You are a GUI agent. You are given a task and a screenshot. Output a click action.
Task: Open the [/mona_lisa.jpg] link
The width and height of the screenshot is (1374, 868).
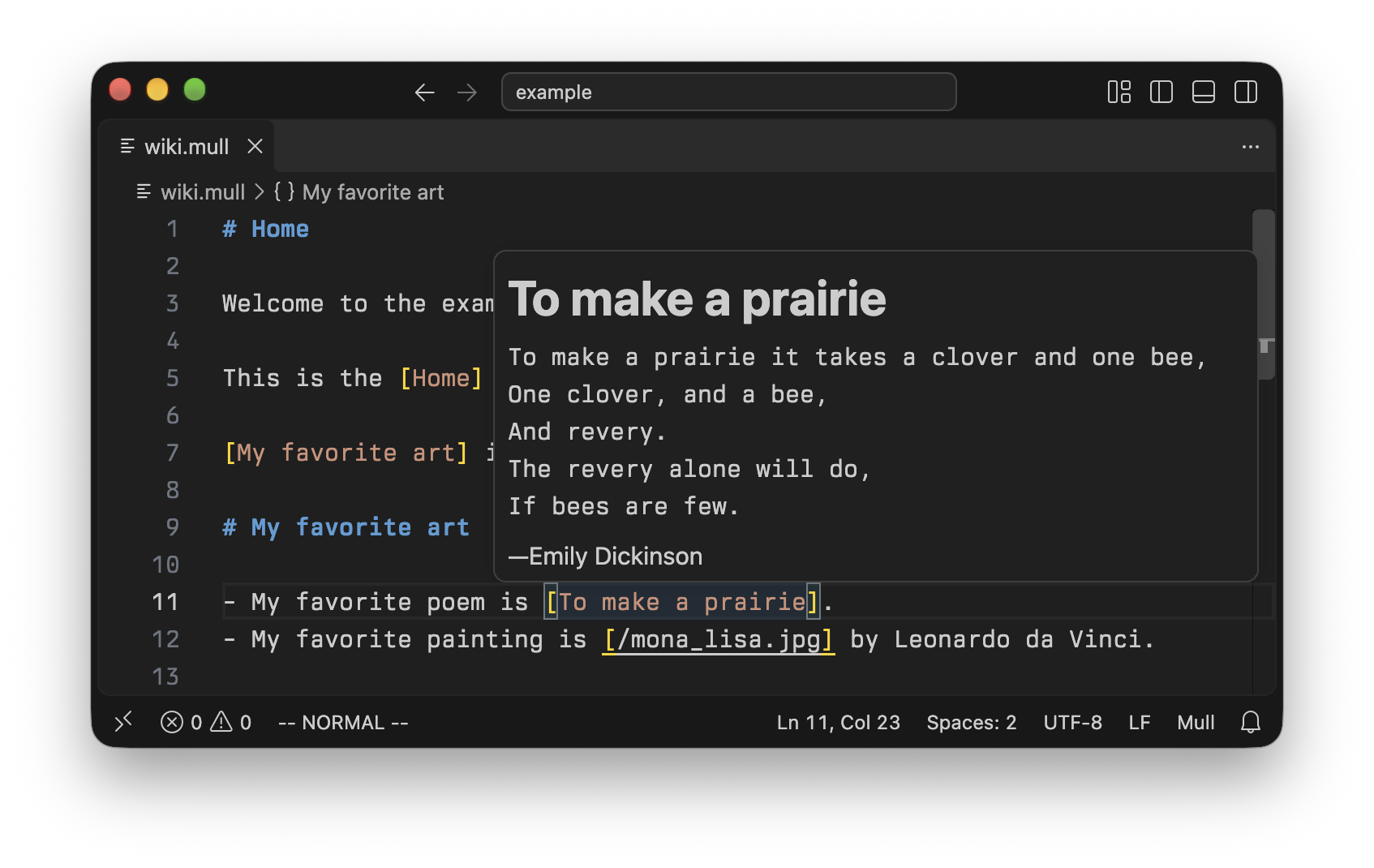[x=719, y=639]
